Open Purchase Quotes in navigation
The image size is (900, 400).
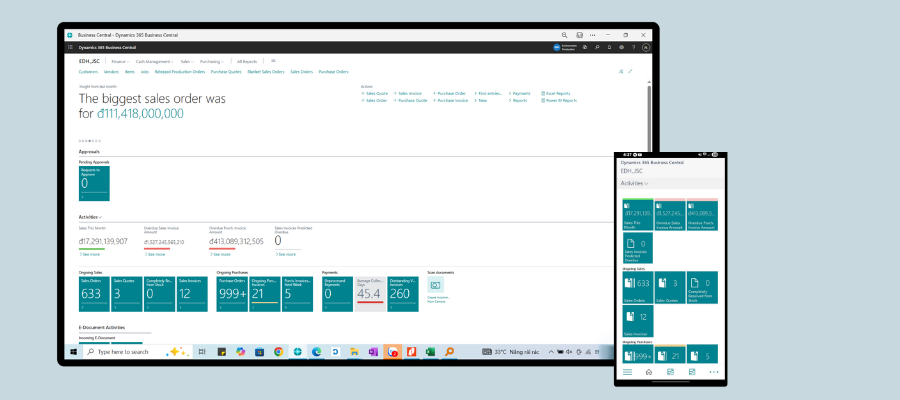[x=226, y=72]
